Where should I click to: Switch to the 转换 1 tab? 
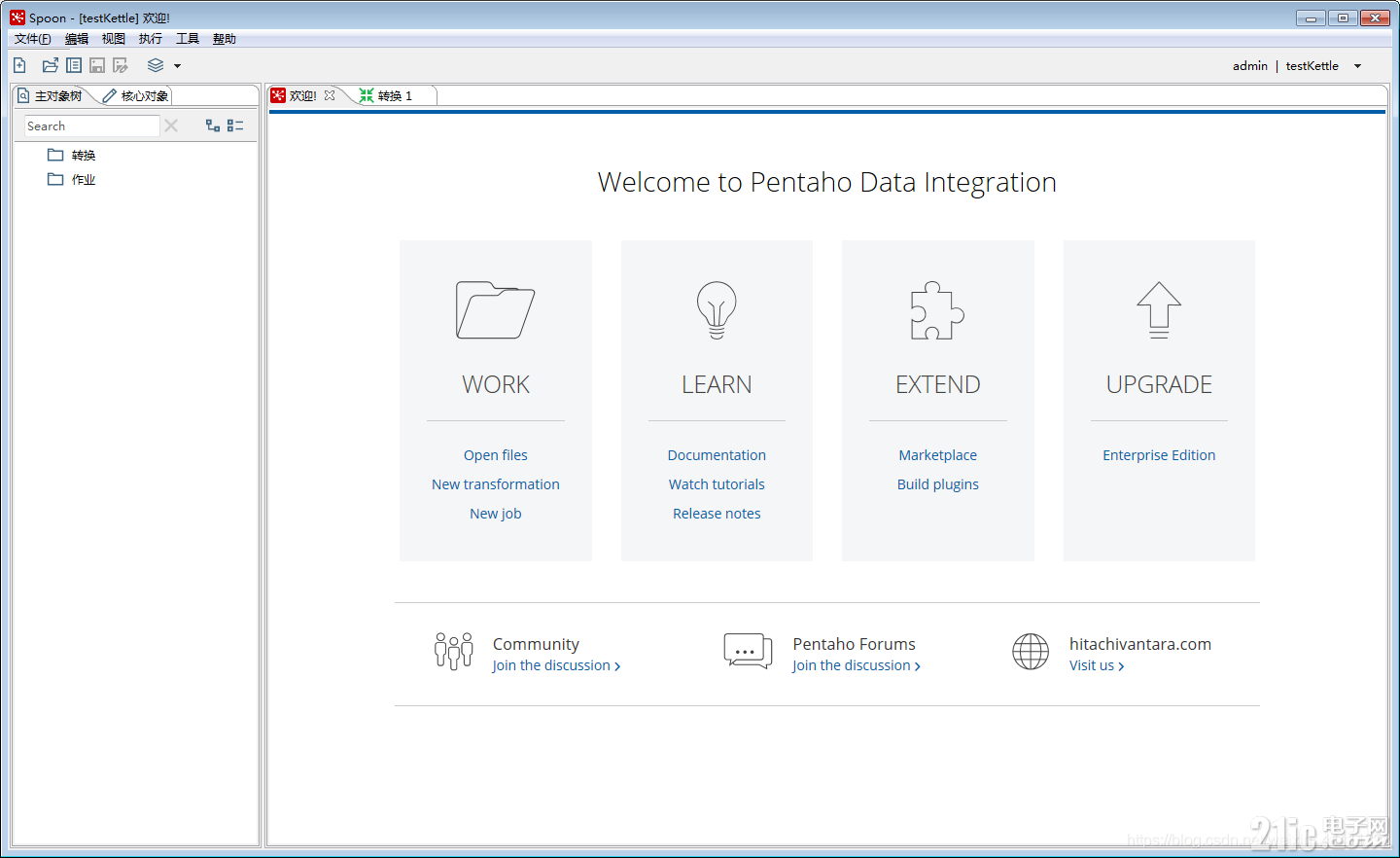[x=386, y=95]
